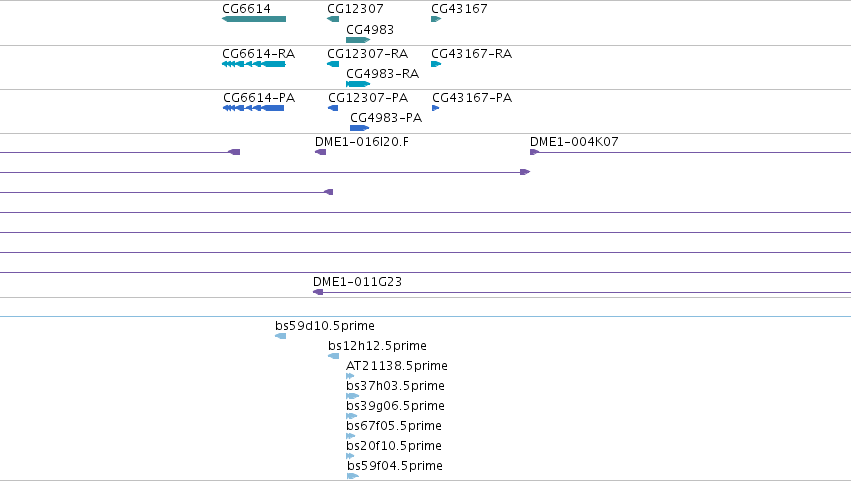
Task: Click the CG4983 gene arrow glyph
Action: click(358, 40)
